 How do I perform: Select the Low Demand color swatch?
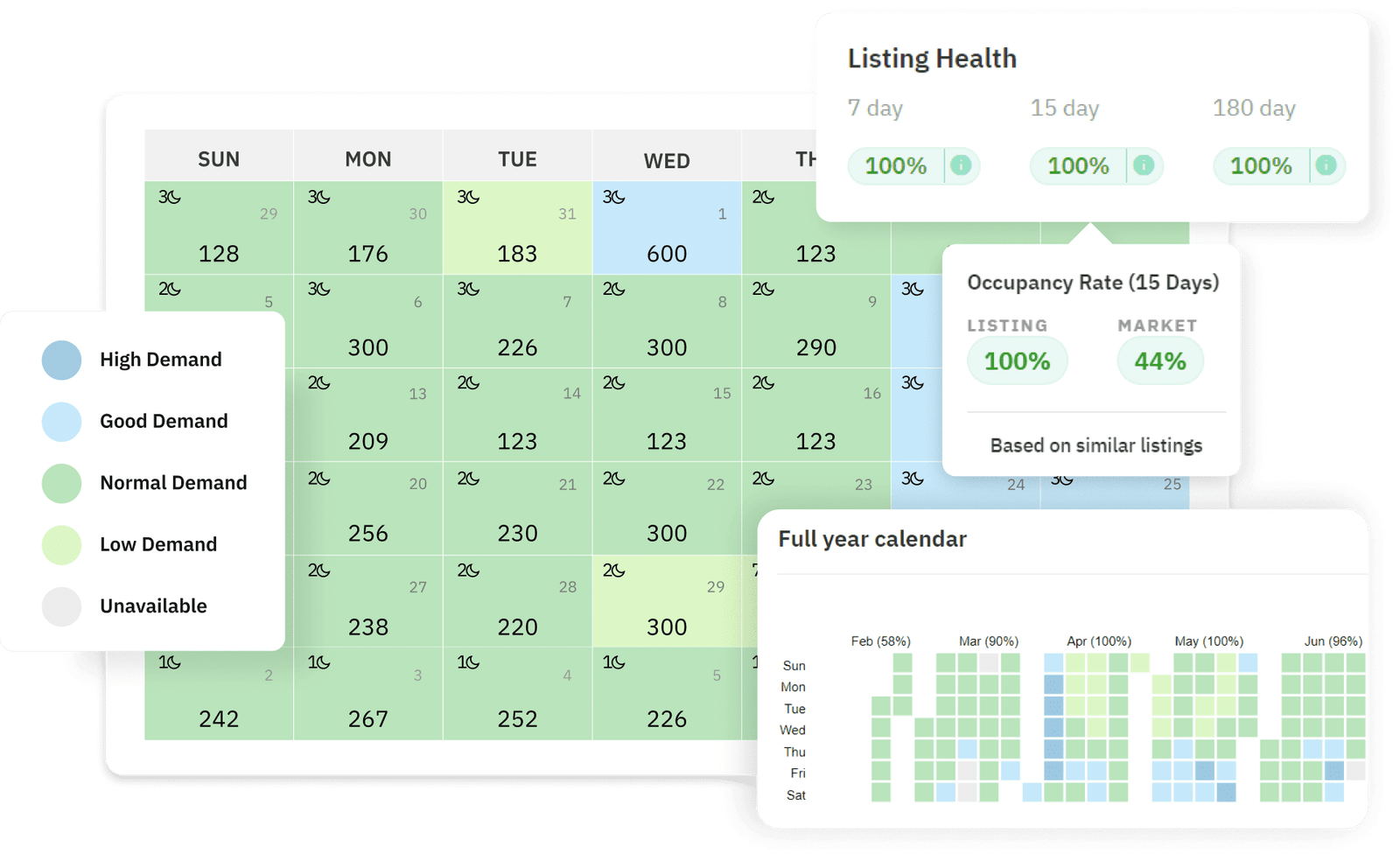(61, 544)
